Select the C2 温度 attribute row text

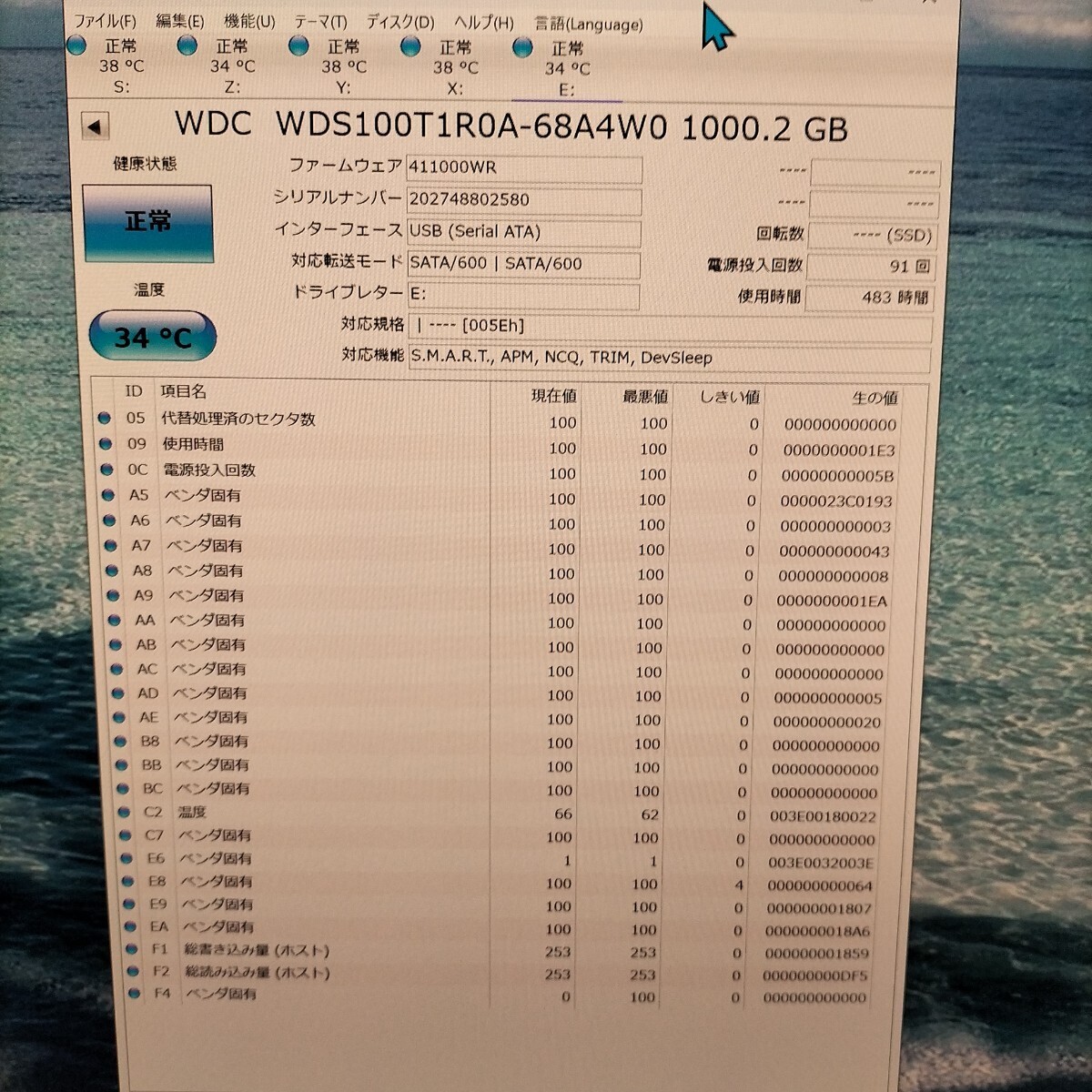(x=192, y=812)
